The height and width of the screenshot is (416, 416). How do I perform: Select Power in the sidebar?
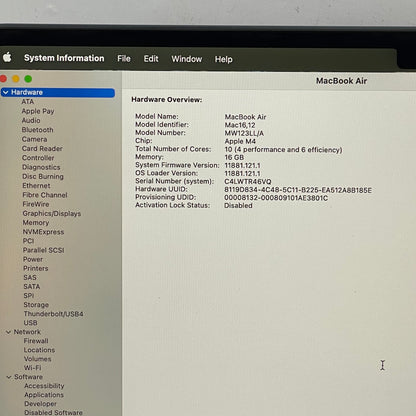[33, 259]
